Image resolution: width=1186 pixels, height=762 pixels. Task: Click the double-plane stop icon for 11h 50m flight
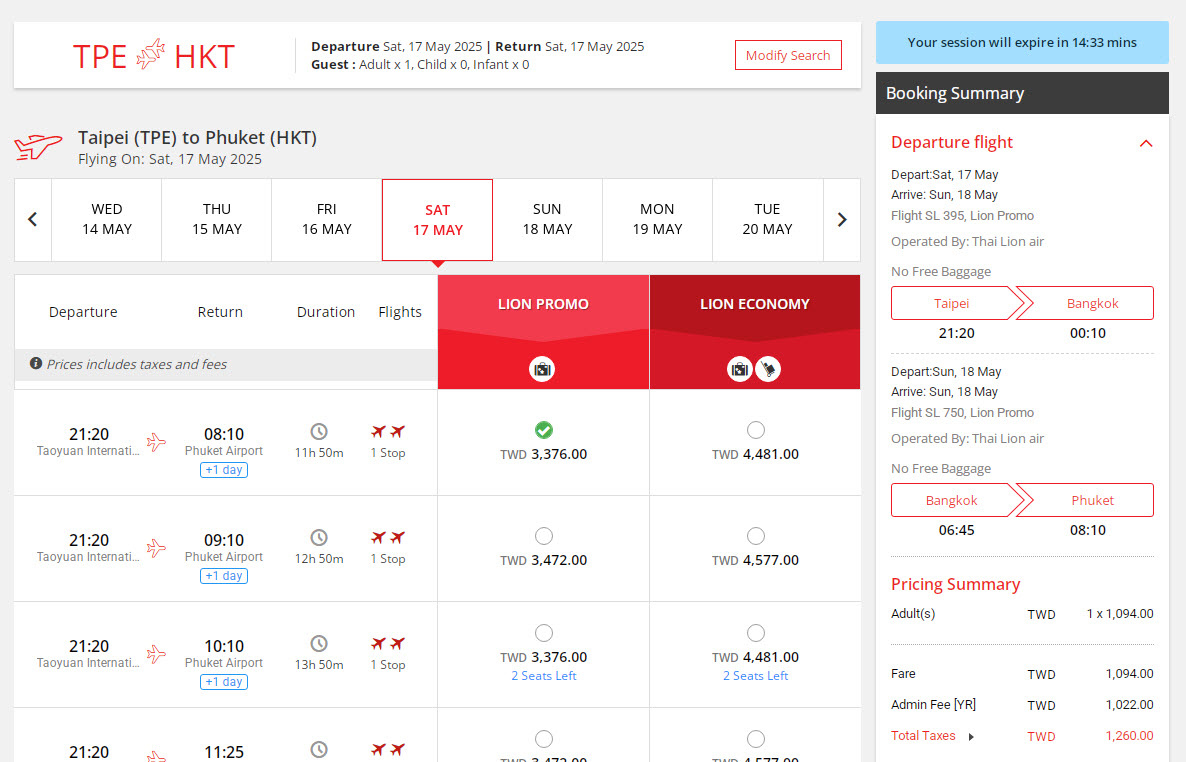(x=388, y=431)
